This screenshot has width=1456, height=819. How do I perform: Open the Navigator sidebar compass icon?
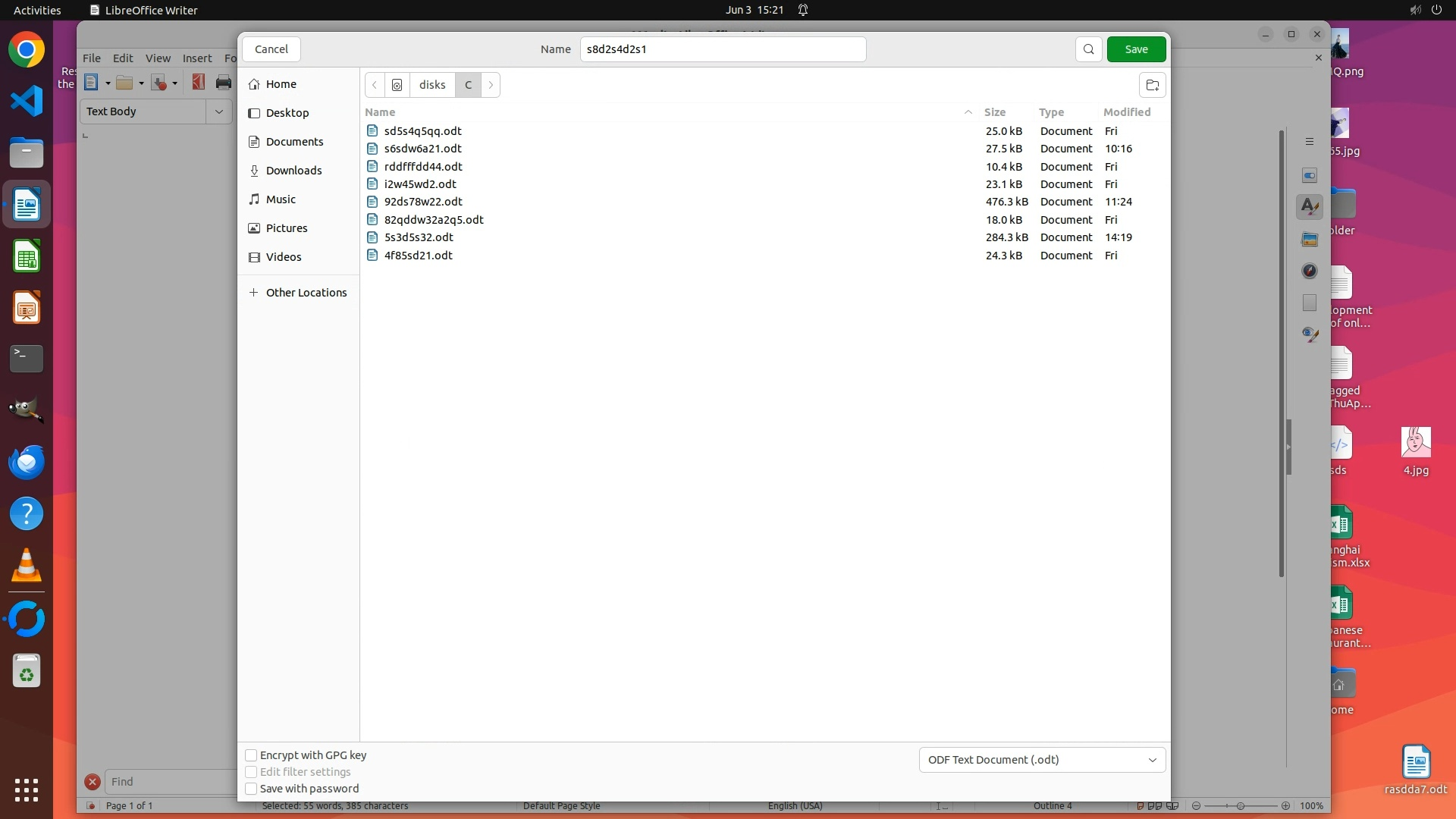1310,271
